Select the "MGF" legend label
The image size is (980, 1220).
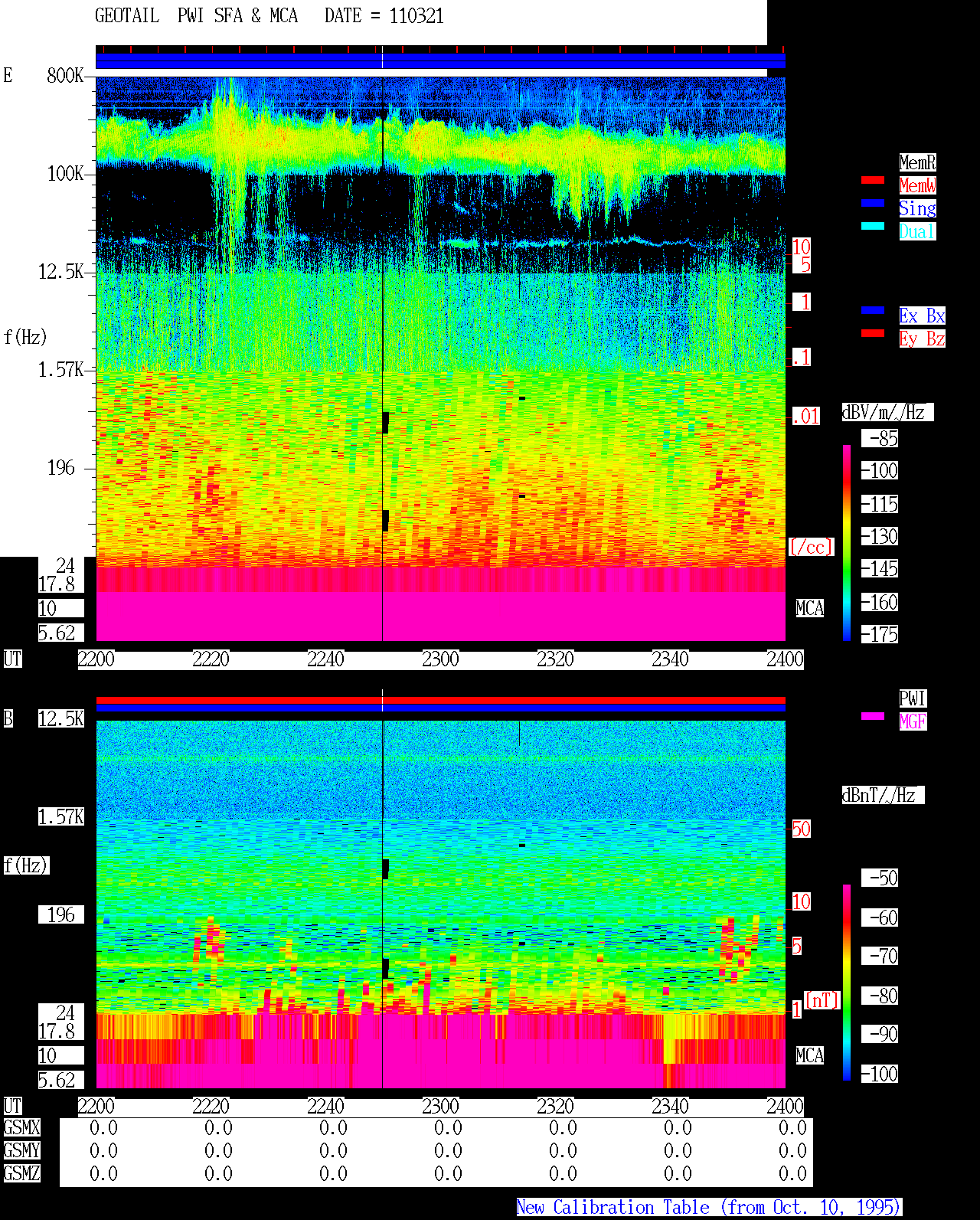(x=913, y=721)
